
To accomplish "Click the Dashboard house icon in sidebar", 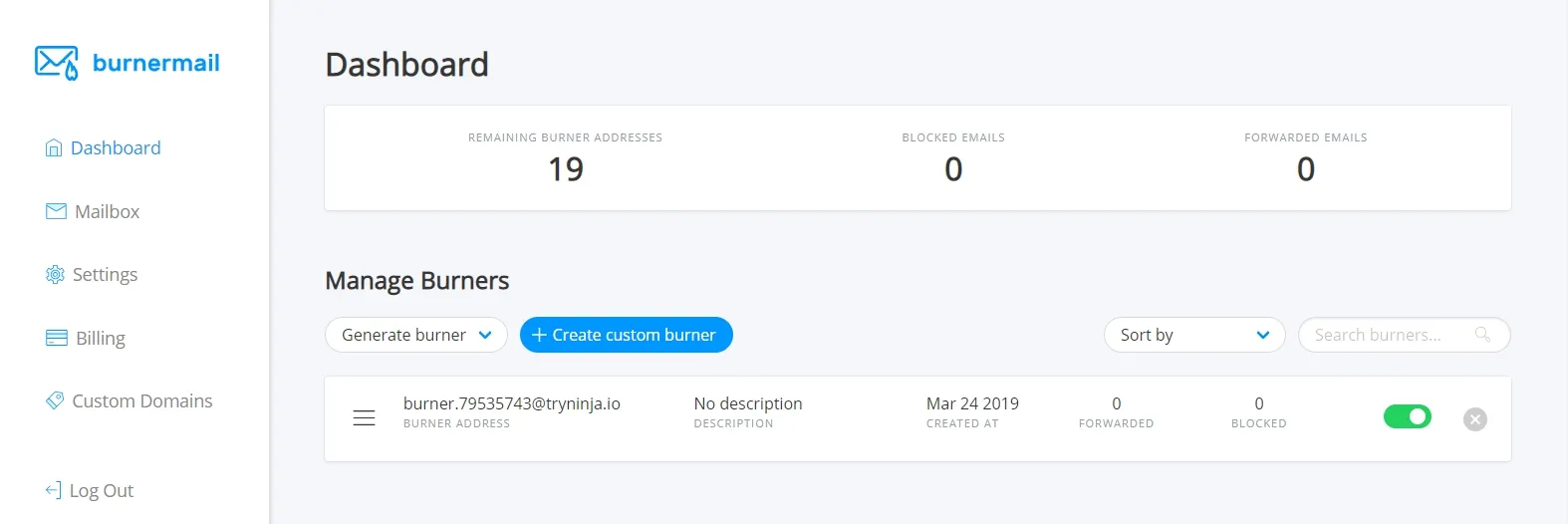I will tap(54, 148).
